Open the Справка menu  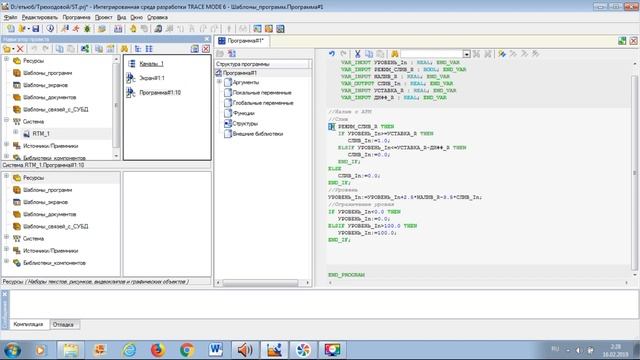pyautogui.click(x=157, y=18)
